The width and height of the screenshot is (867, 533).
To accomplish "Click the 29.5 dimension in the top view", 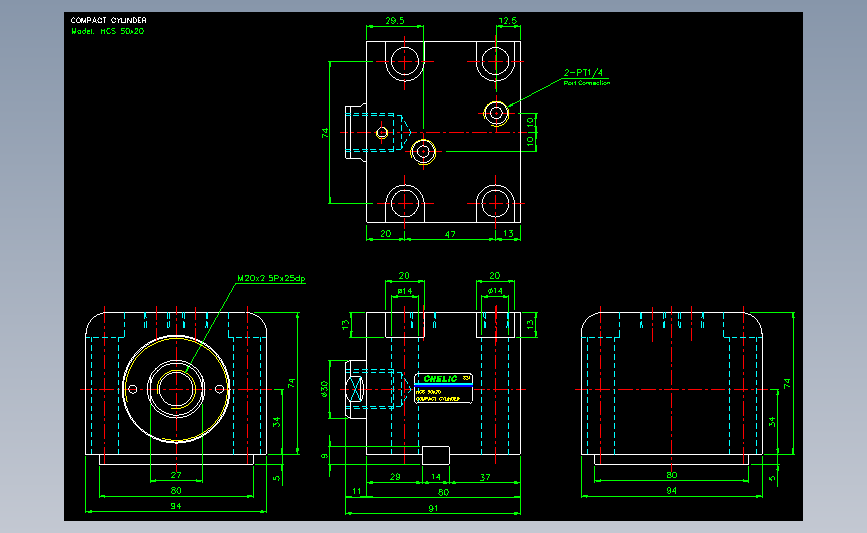I will point(395,20).
